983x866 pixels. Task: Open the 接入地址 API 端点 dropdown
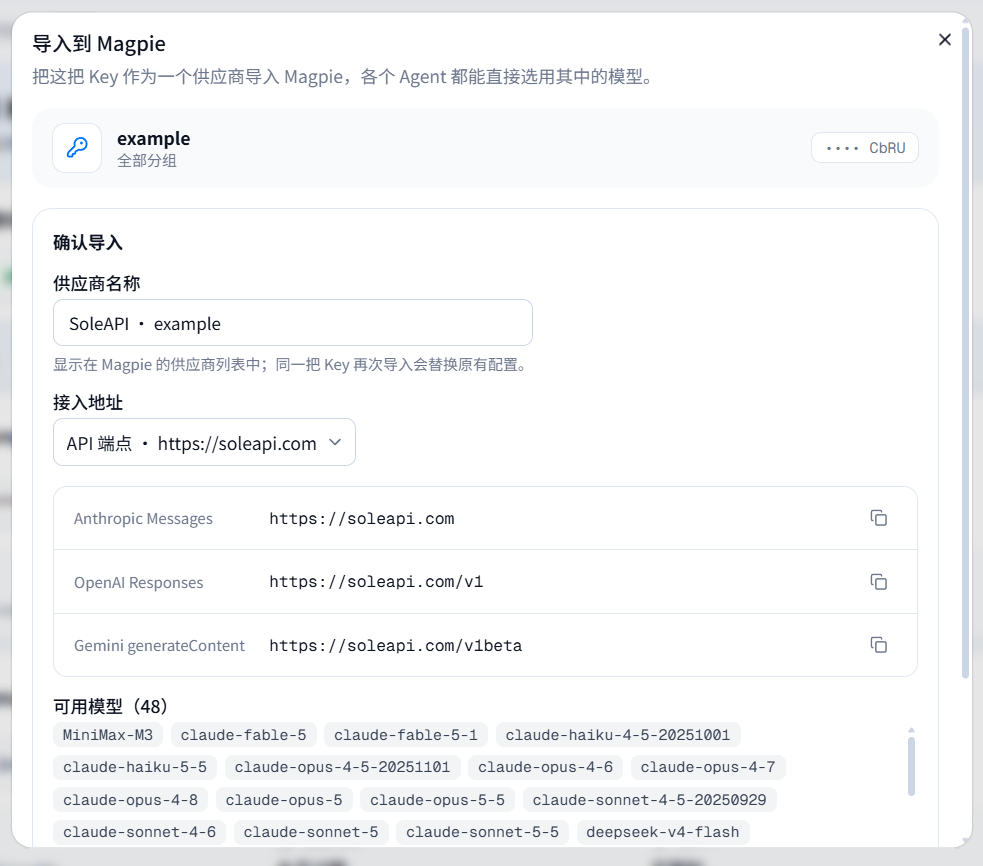coord(204,443)
